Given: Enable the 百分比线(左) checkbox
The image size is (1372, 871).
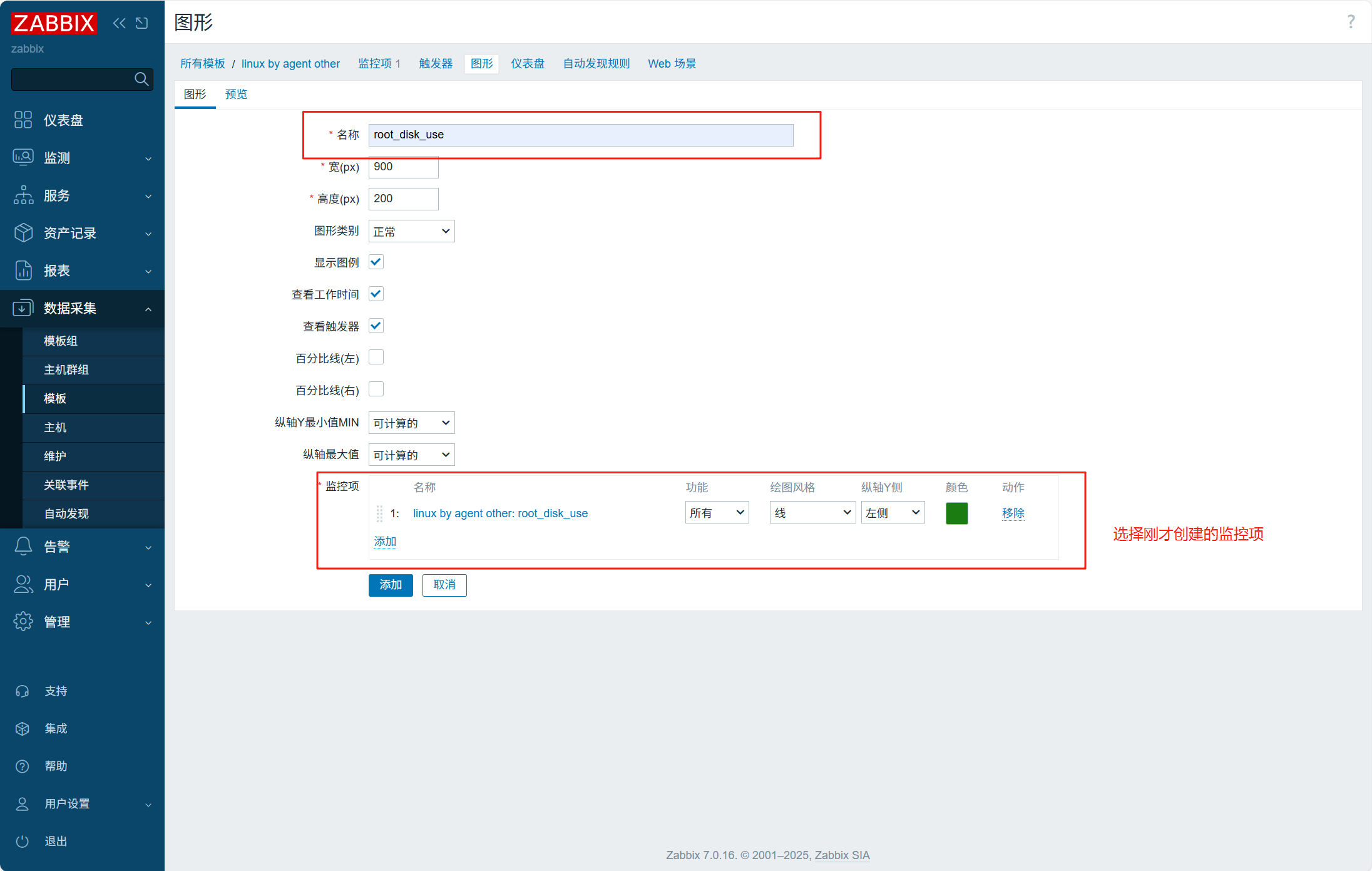Looking at the screenshot, I should tap(376, 358).
